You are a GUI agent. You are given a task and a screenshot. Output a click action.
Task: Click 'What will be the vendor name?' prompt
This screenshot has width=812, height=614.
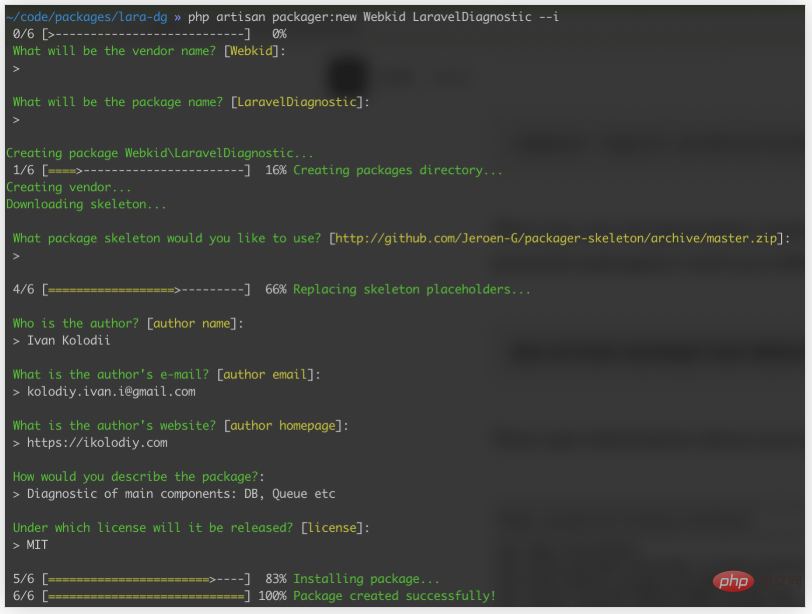tap(114, 51)
